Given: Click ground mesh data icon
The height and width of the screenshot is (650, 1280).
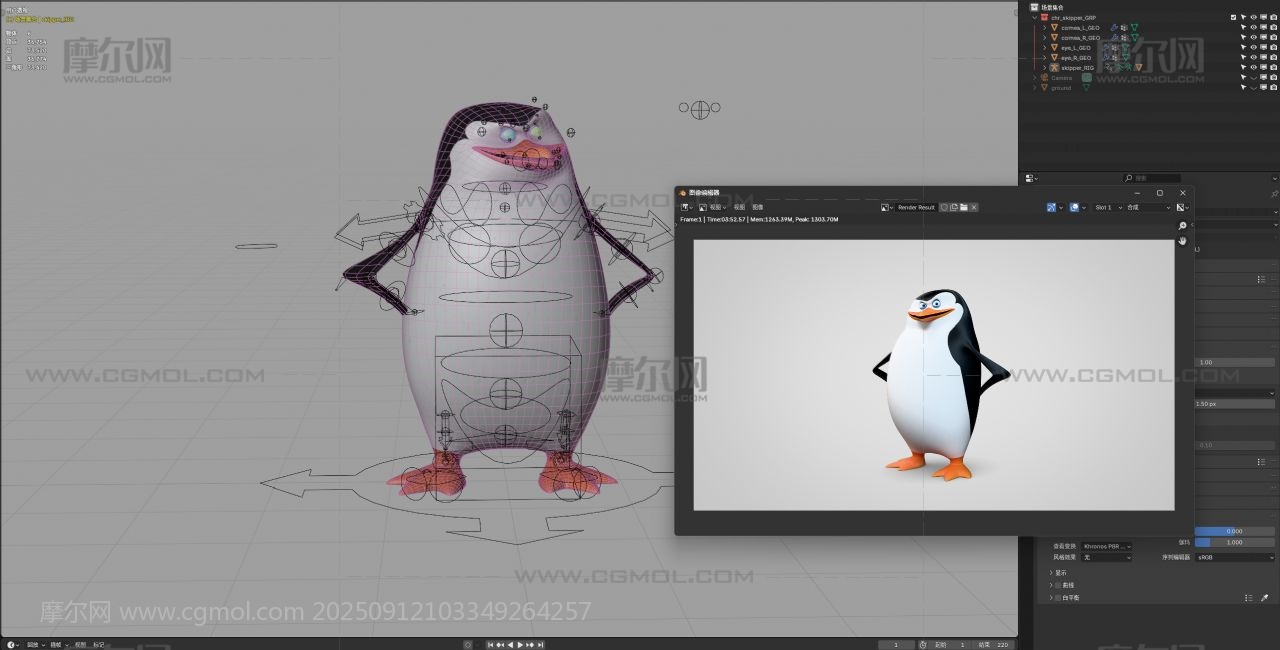Looking at the screenshot, I should click(x=1086, y=88).
